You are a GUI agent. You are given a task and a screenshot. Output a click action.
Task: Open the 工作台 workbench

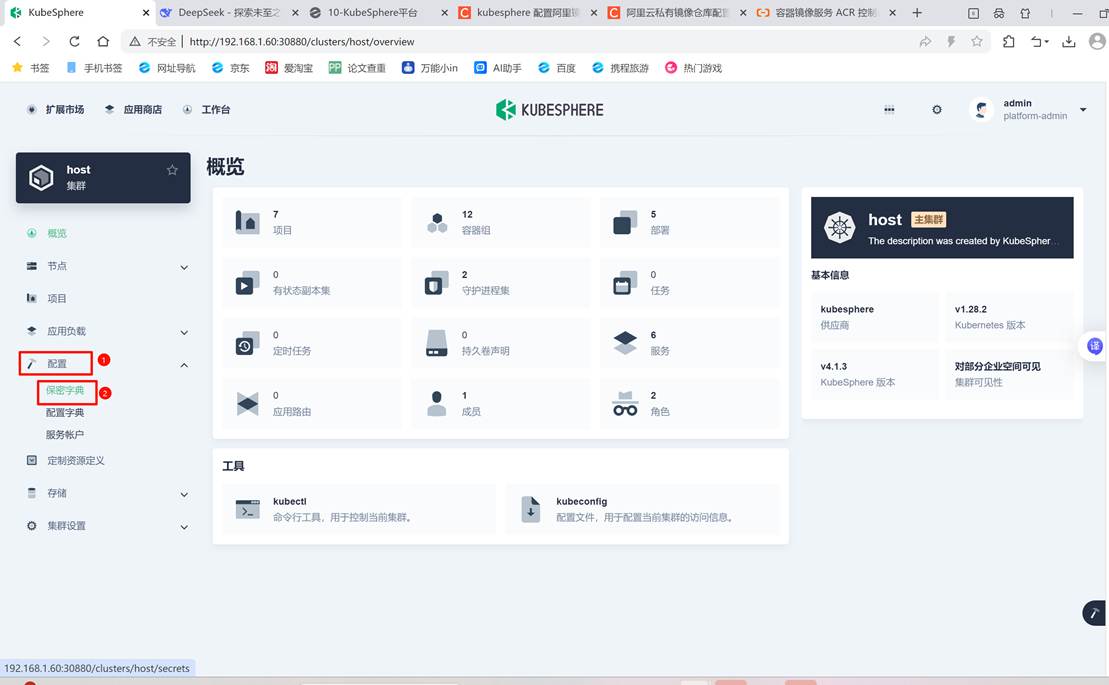(x=207, y=110)
